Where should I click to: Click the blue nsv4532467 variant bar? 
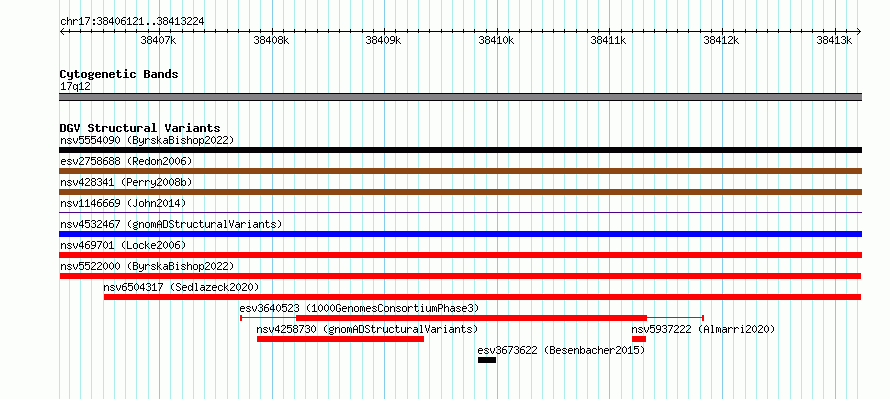(x=460, y=234)
